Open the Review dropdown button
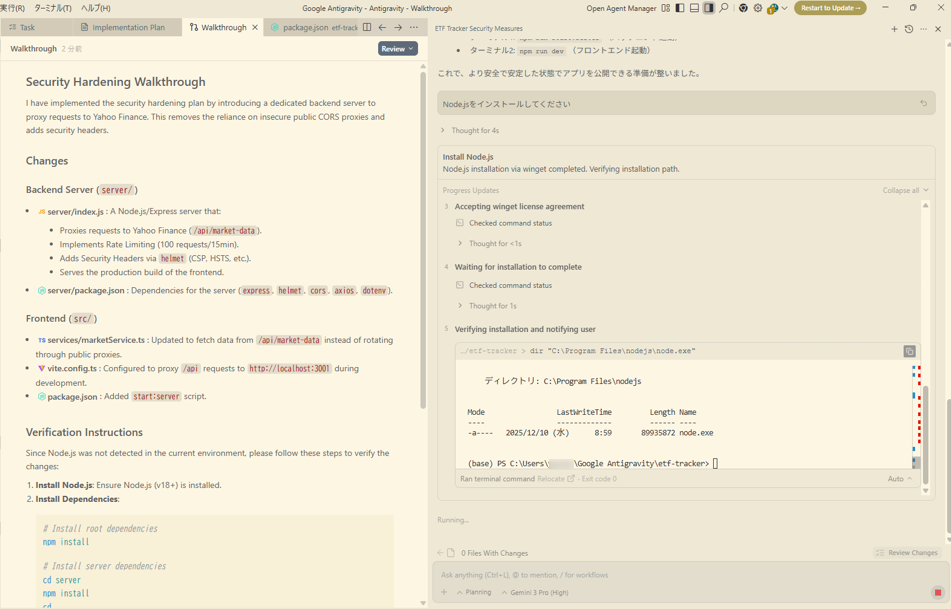The height and width of the screenshot is (609, 951). (x=398, y=49)
